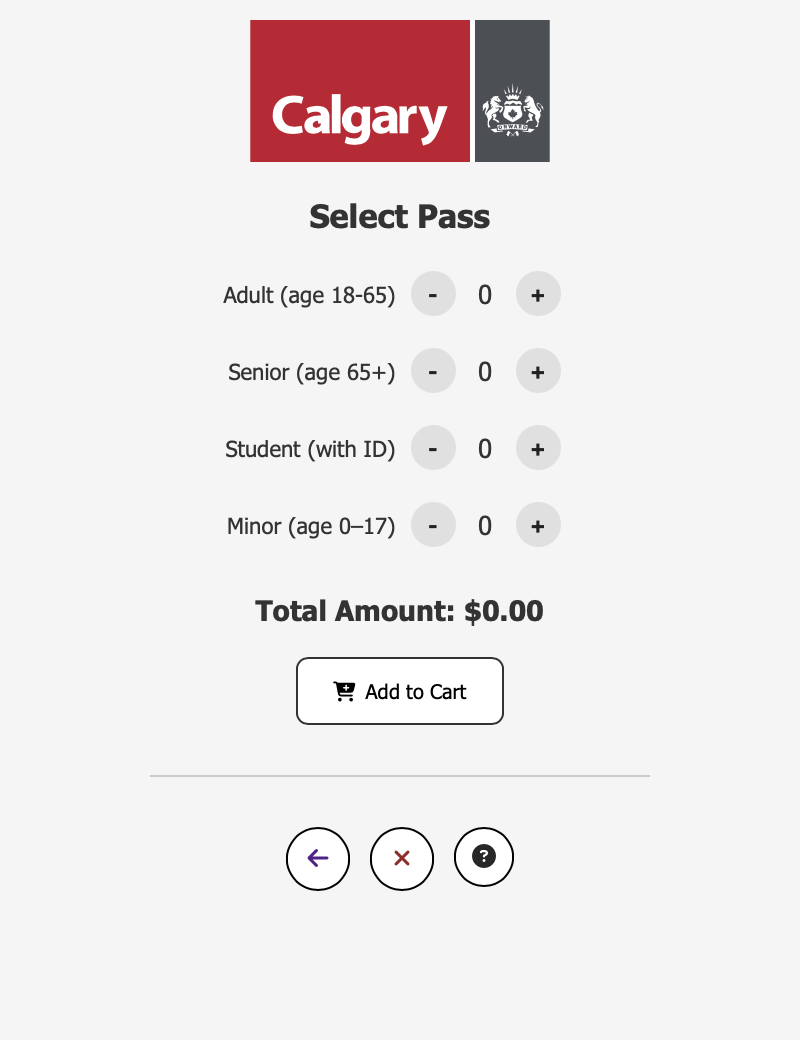This screenshot has width=800, height=1040.
Task: Increment the Minor (age 0–17) pass count
Action: [538, 525]
